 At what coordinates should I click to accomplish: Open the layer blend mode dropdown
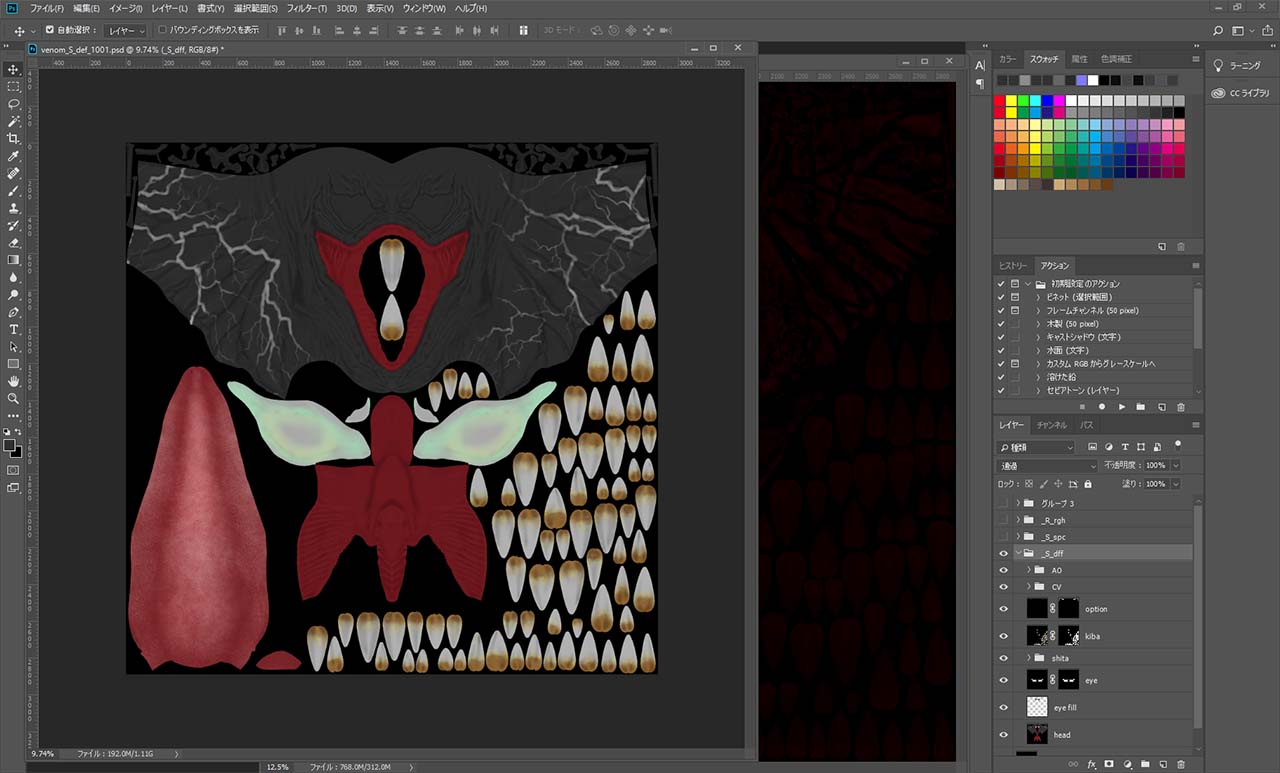[1047, 466]
